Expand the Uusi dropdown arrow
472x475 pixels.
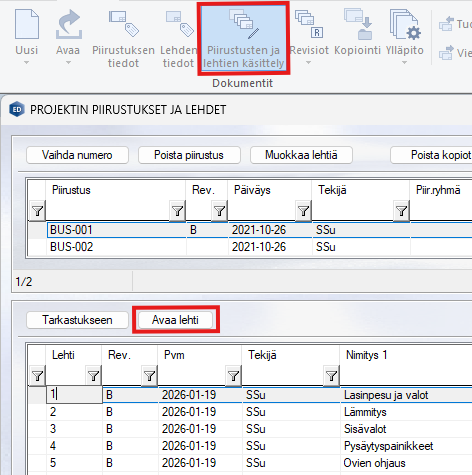tap(27, 62)
